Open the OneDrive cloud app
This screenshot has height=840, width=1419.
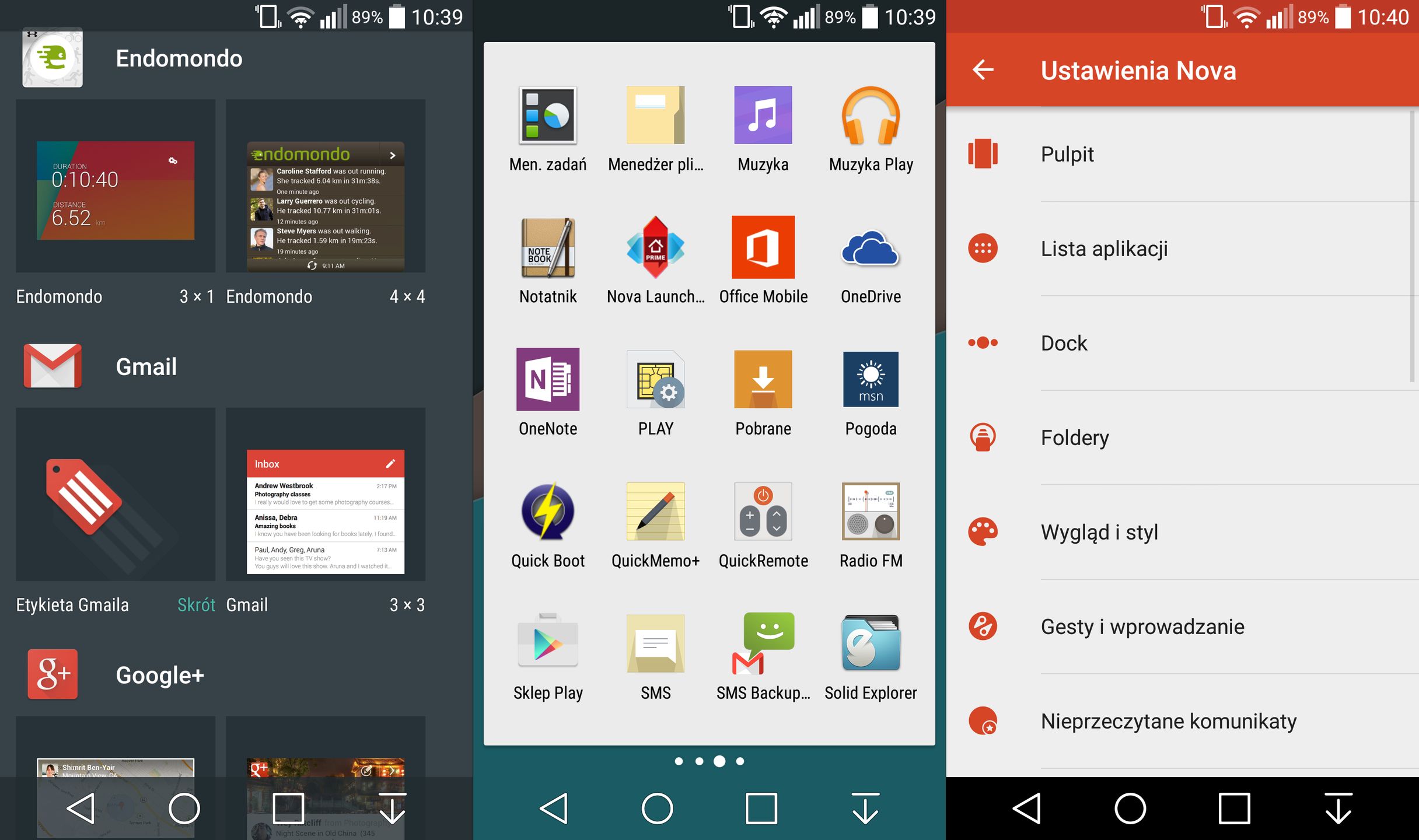(x=871, y=247)
